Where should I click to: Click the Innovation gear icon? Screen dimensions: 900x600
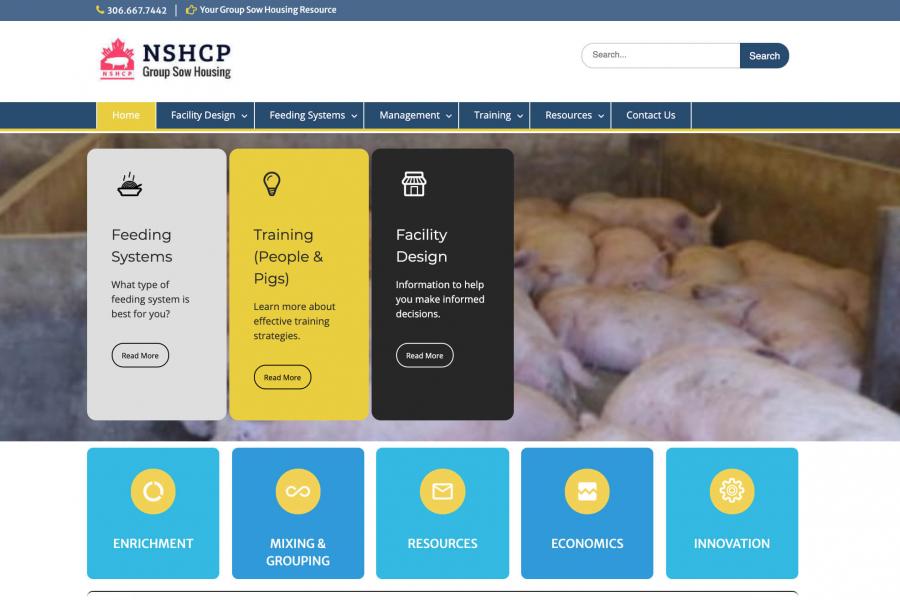(x=732, y=491)
